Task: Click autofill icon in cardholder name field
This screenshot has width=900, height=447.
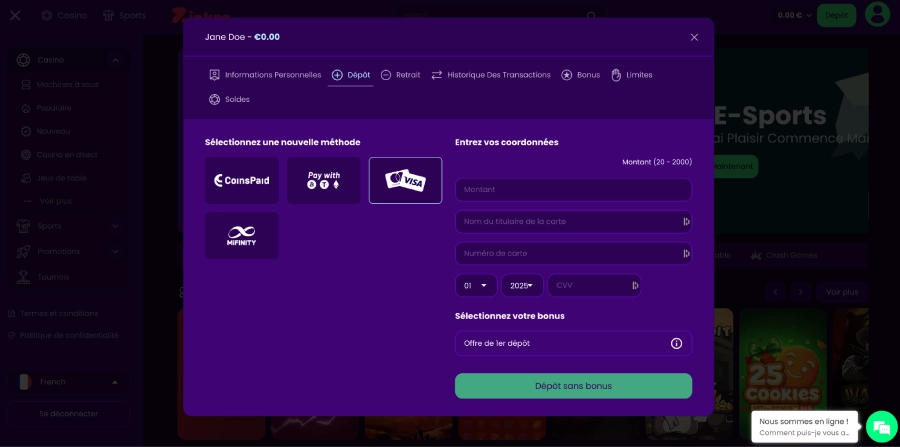Action: click(x=685, y=221)
